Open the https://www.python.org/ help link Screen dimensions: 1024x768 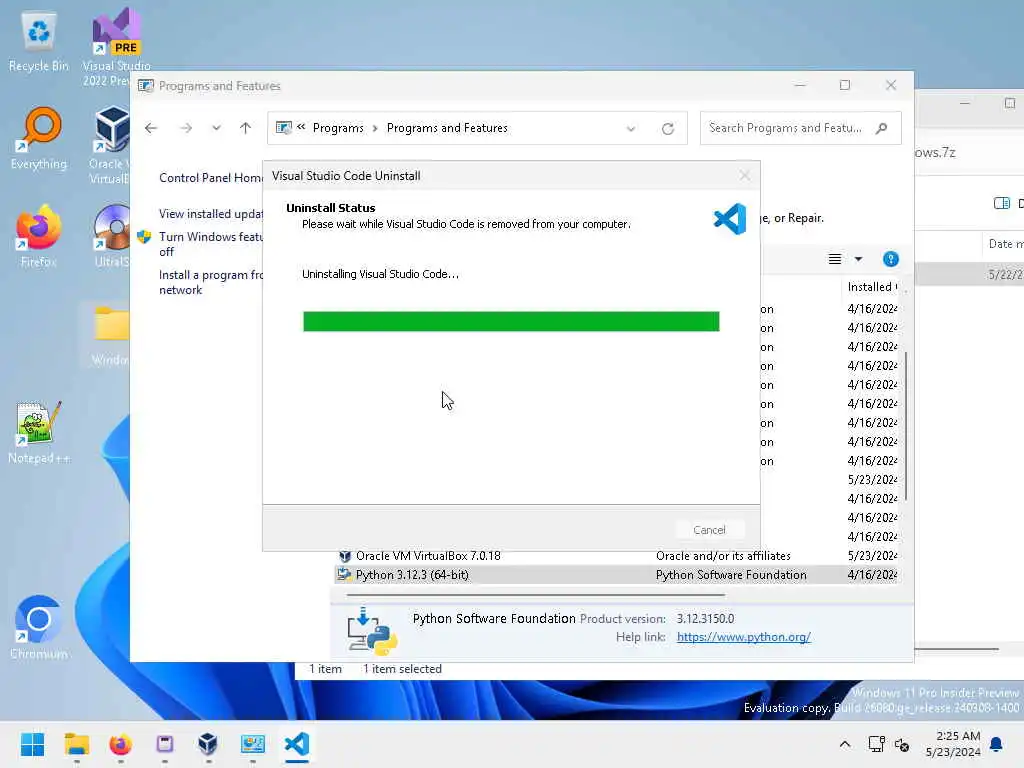(744, 637)
